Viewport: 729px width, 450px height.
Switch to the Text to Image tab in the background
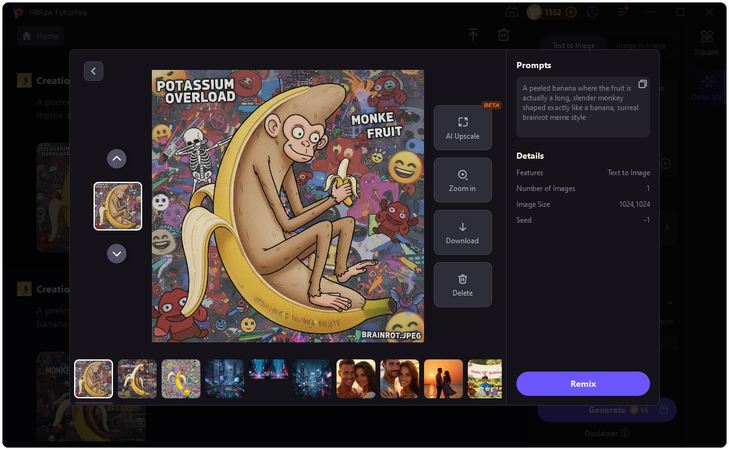coord(574,45)
